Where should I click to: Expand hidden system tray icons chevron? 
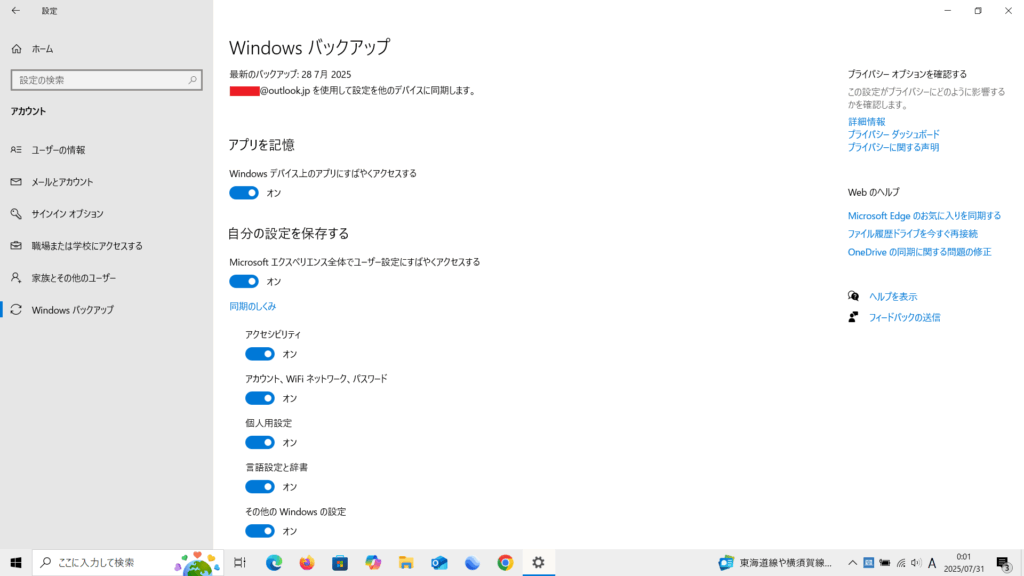852,562
